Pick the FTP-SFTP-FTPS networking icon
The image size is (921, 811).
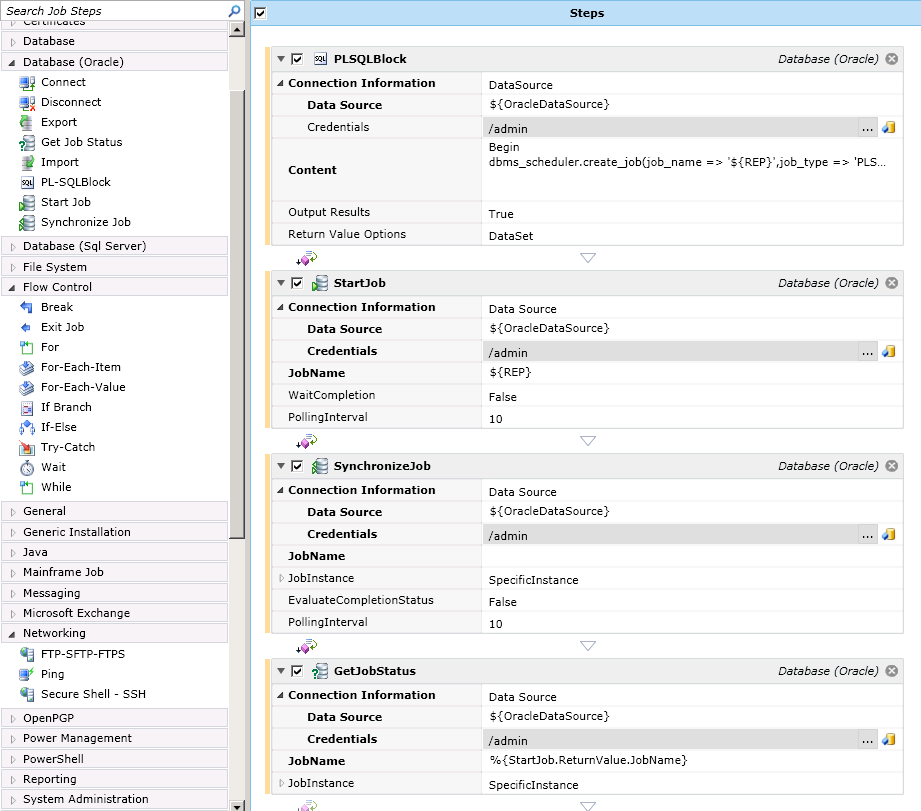27,654
